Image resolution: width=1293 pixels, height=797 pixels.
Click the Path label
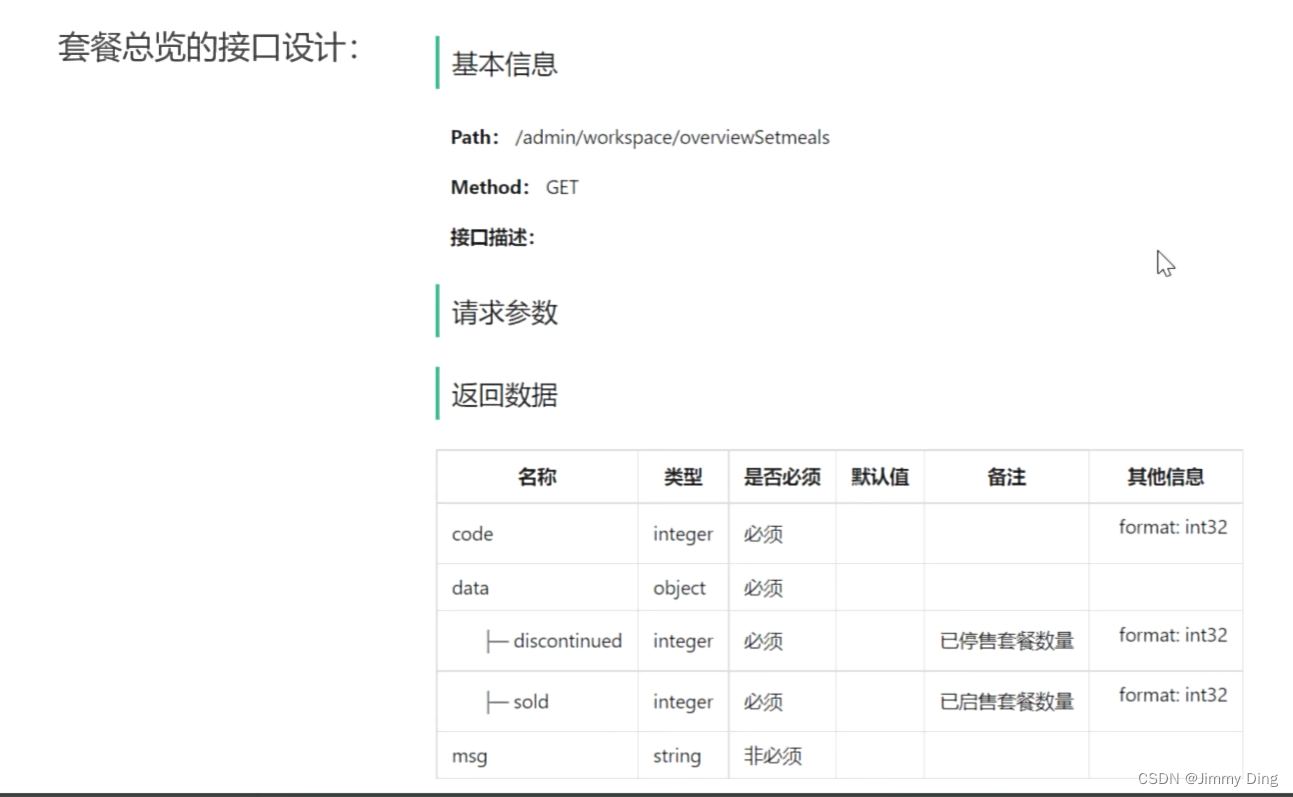475,138
